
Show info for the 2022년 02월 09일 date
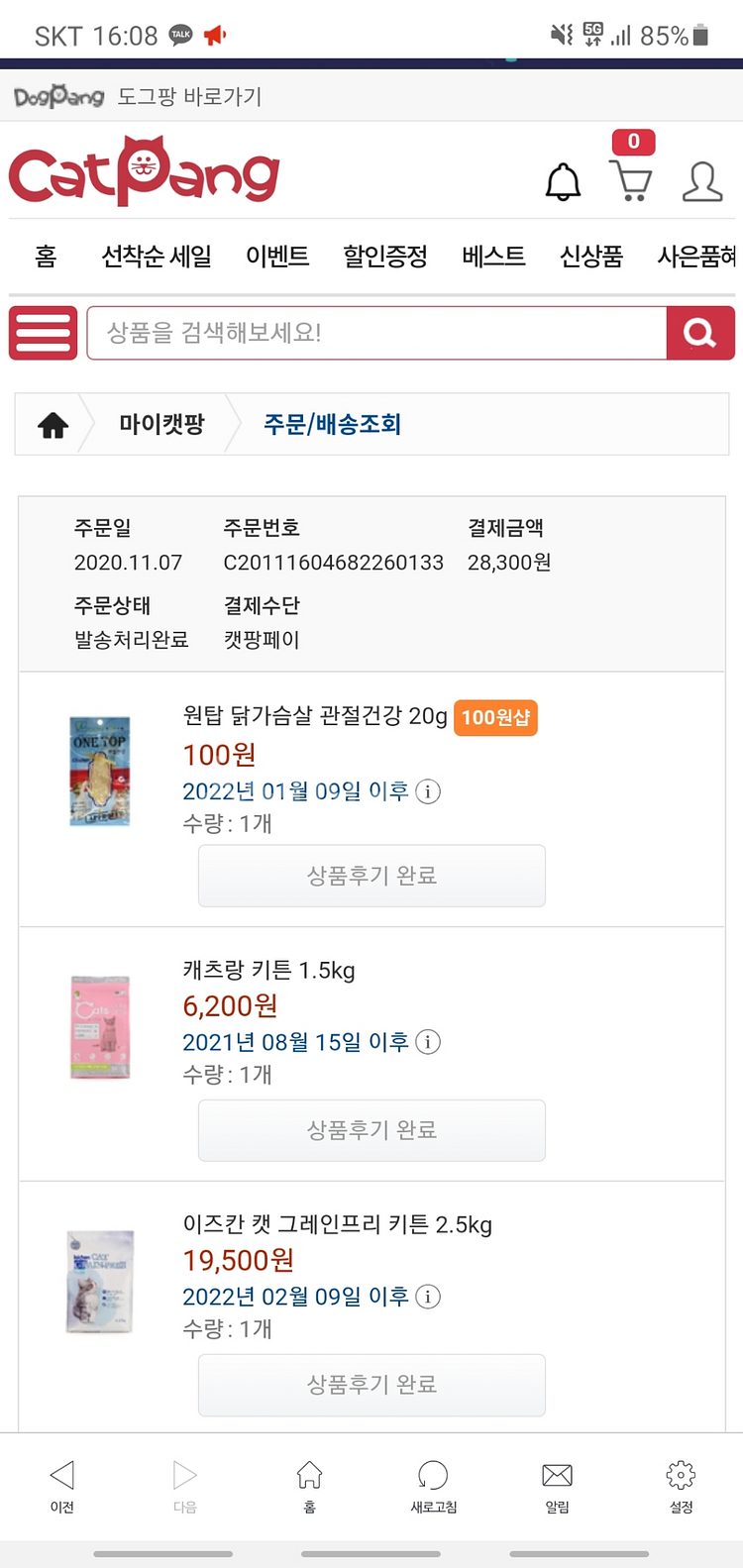coord(428,1297)
